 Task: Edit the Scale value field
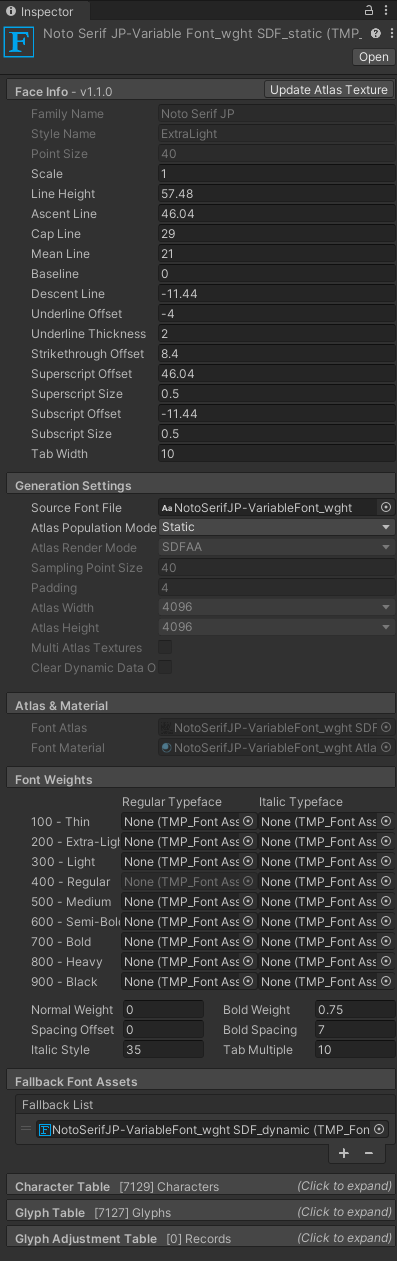[x=276, y=174]
